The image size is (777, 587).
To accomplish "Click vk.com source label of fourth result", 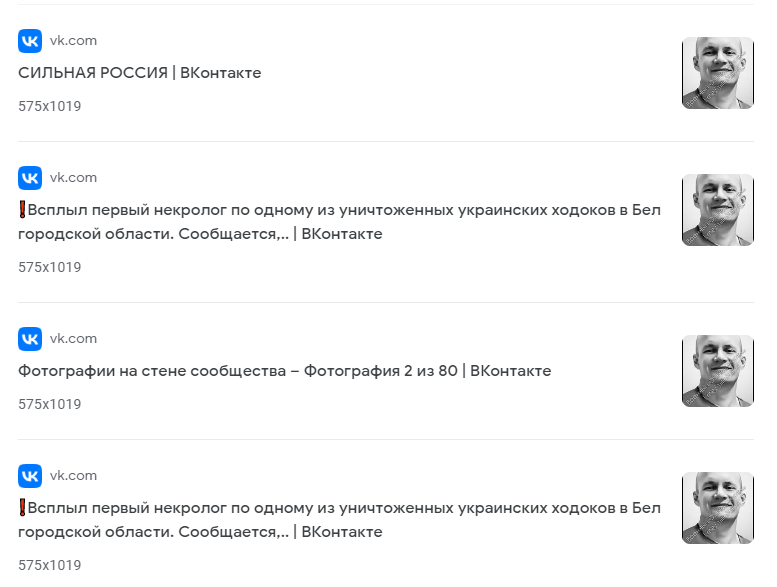I will [73, 476].
